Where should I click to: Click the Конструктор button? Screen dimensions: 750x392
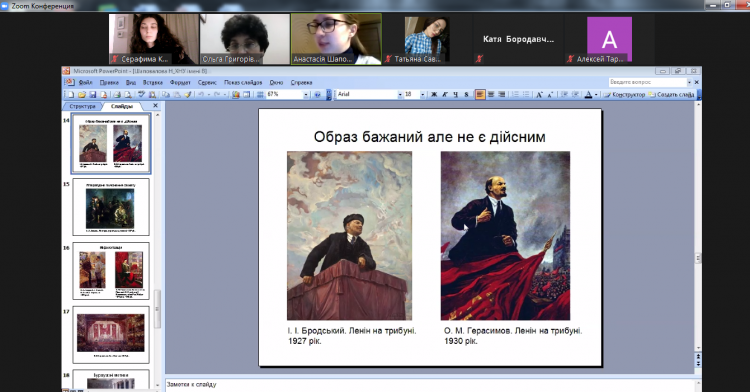[x=624, y=95]
